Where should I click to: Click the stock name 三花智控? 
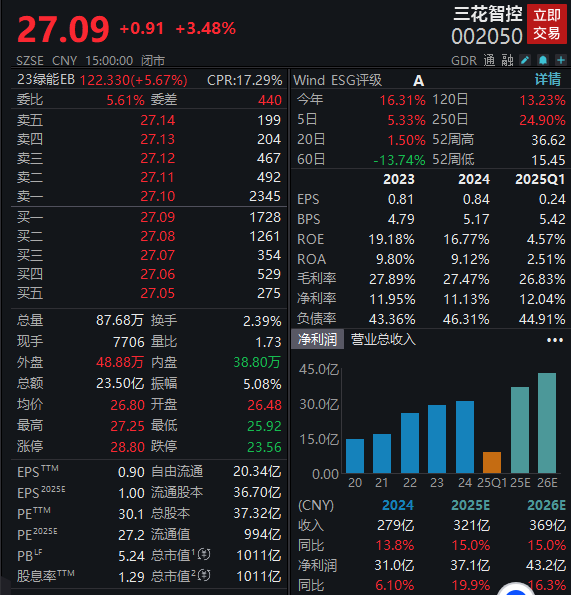point(488,14)
